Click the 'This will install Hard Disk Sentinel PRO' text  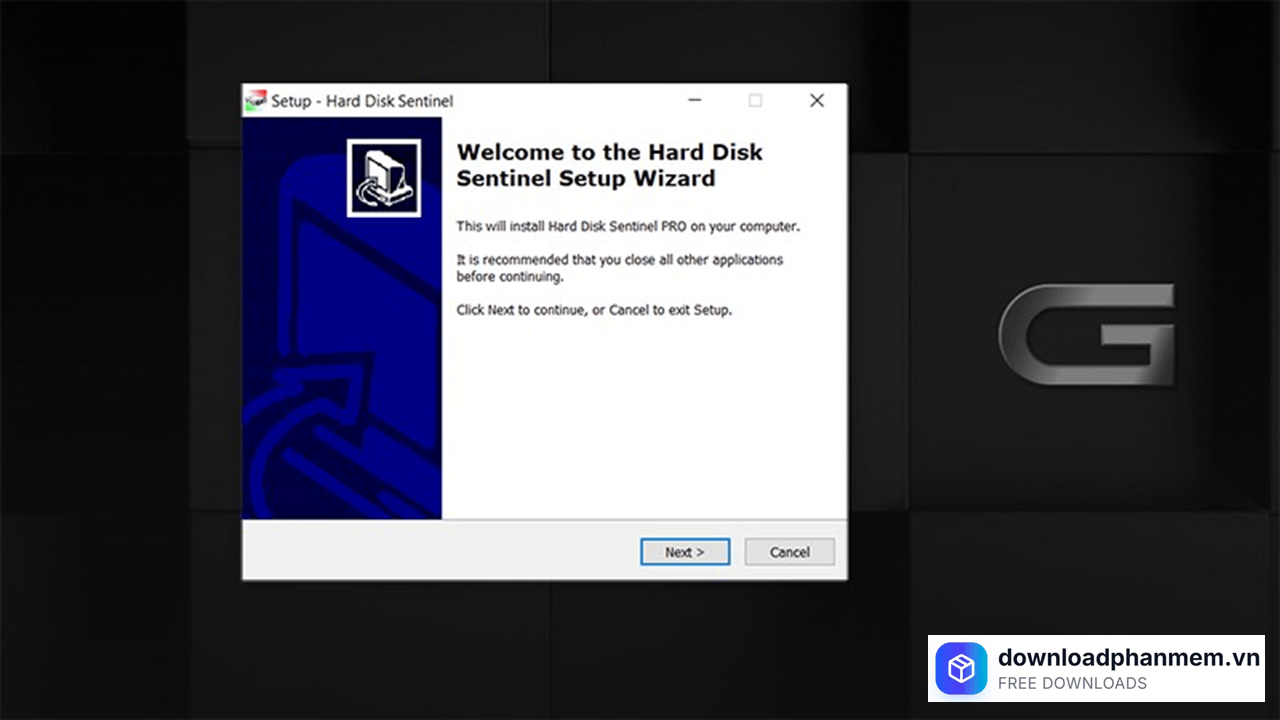click(628, 227)
